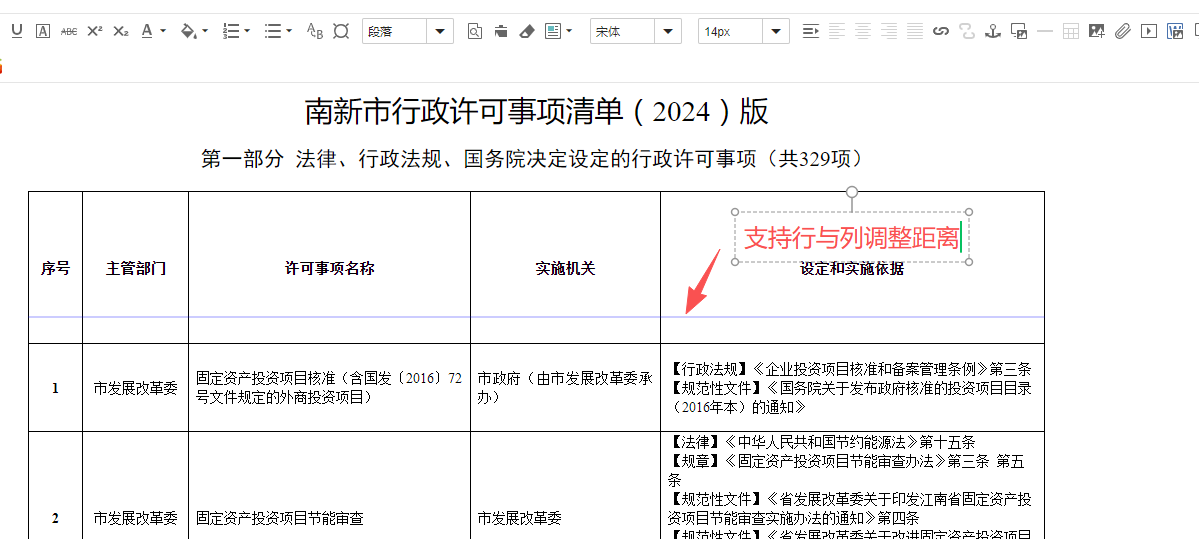Image resolution: width=1199 pixels, height=539 pixels.
Task: Click the 许可事项名称 table header cell
Action: [329, 268]
